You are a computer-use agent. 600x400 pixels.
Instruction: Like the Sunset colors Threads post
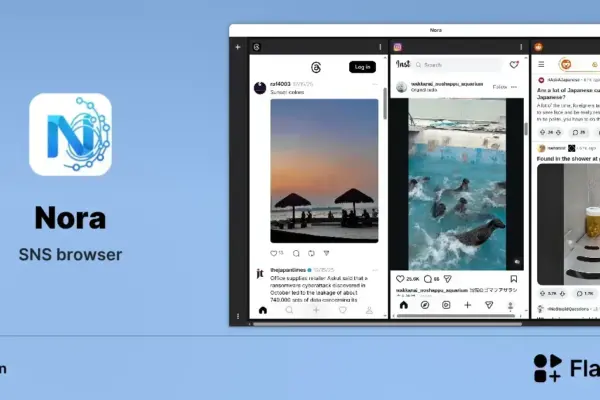coord(274,253)
